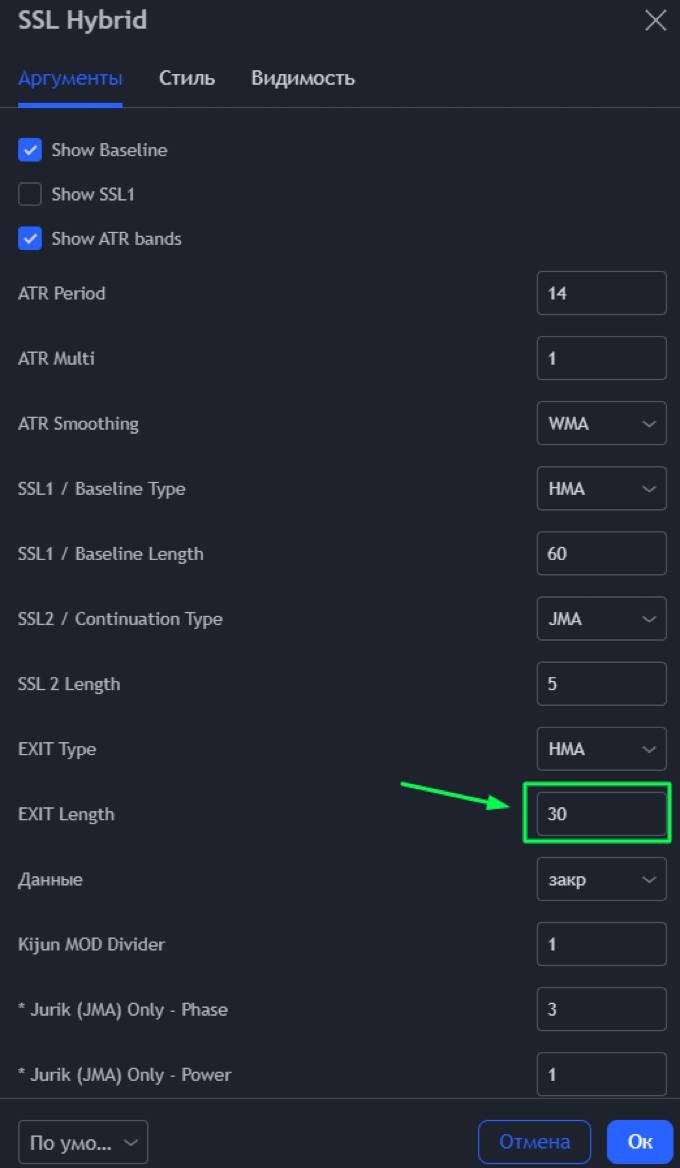
Task: Click the Отмена button
Action: 534,1142
